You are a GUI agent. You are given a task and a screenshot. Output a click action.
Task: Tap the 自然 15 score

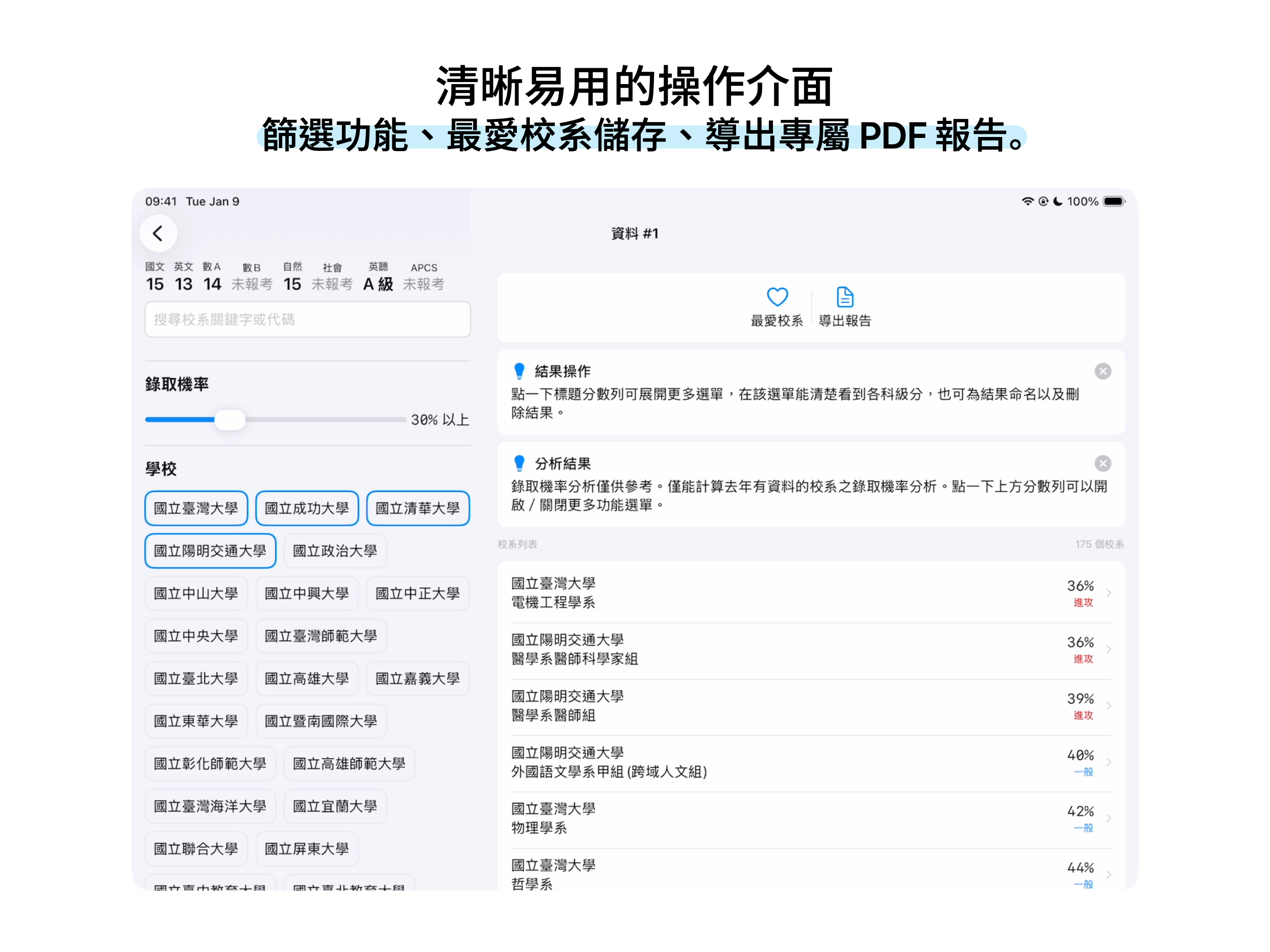point(292,277)
